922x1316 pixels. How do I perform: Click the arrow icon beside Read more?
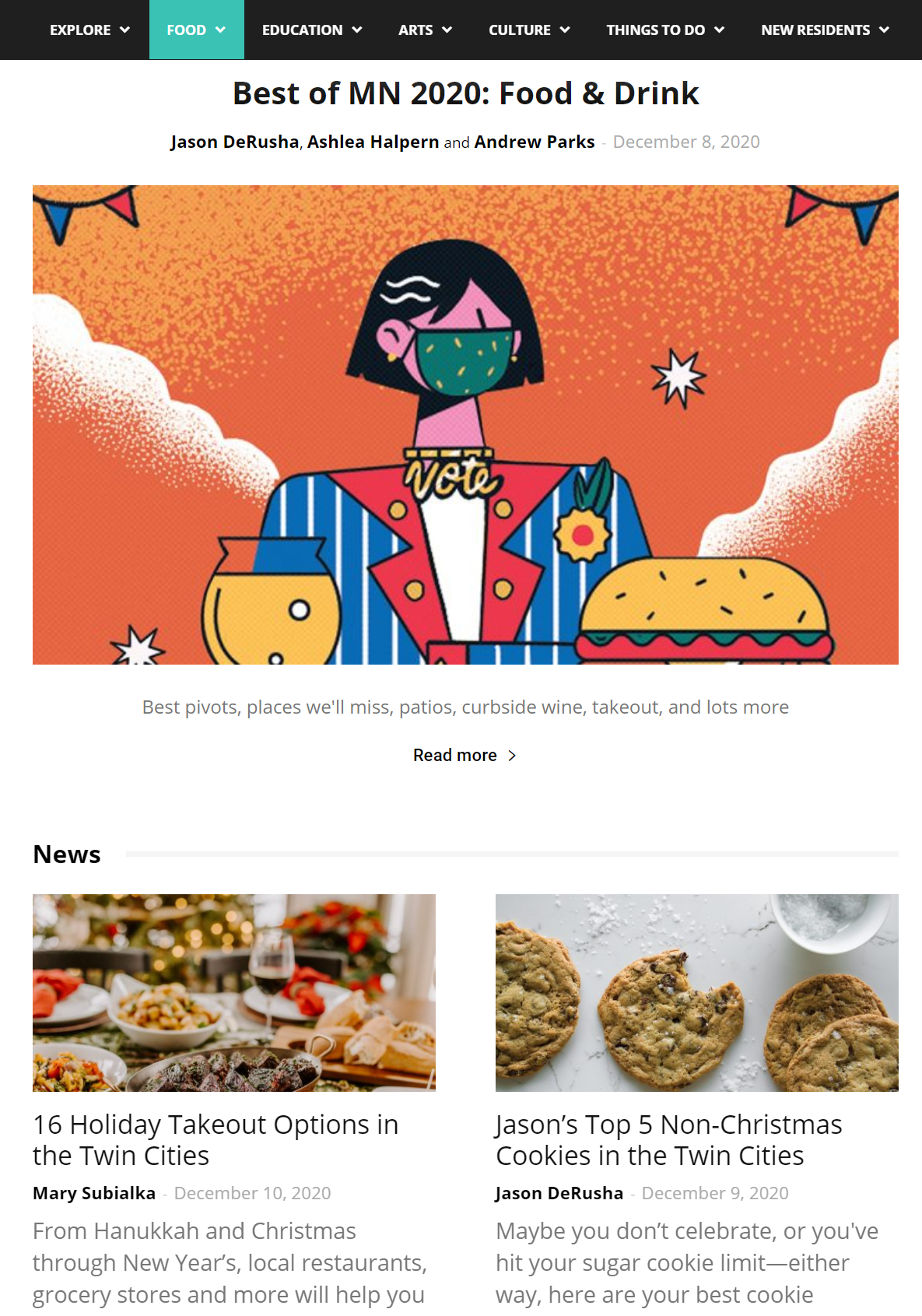(512, 756)
